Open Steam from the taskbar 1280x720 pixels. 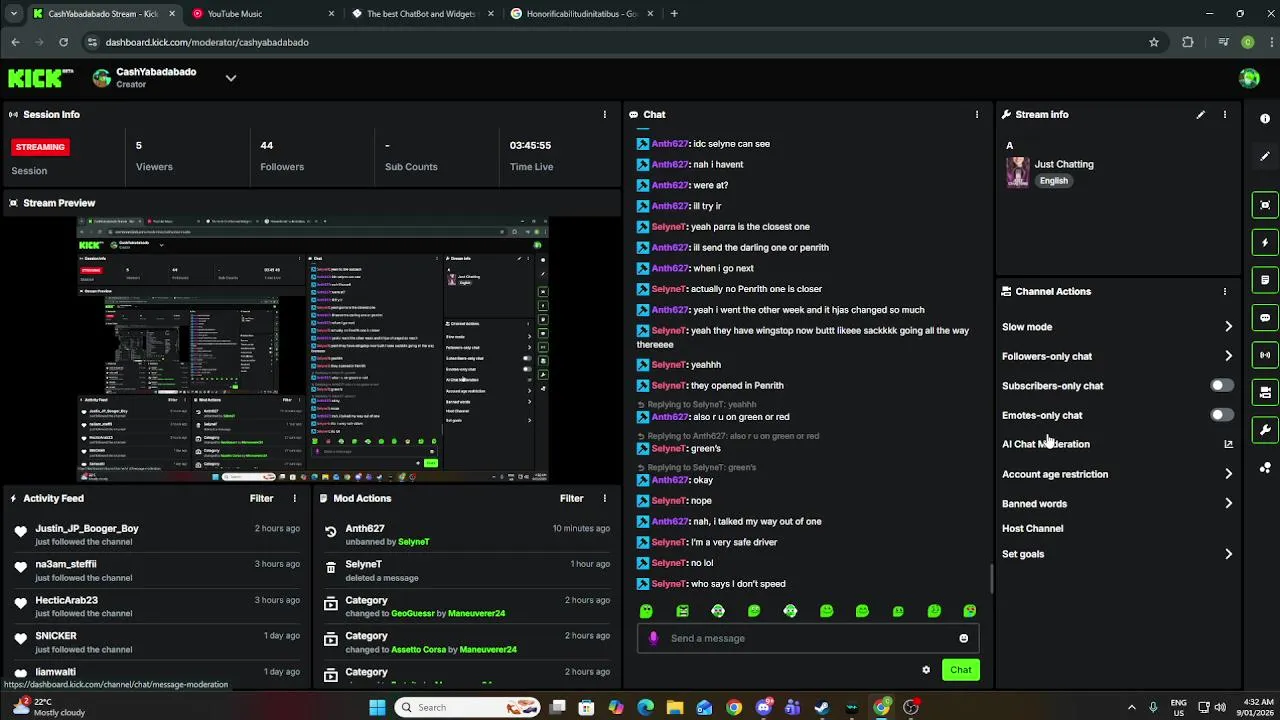pos(822,707)
